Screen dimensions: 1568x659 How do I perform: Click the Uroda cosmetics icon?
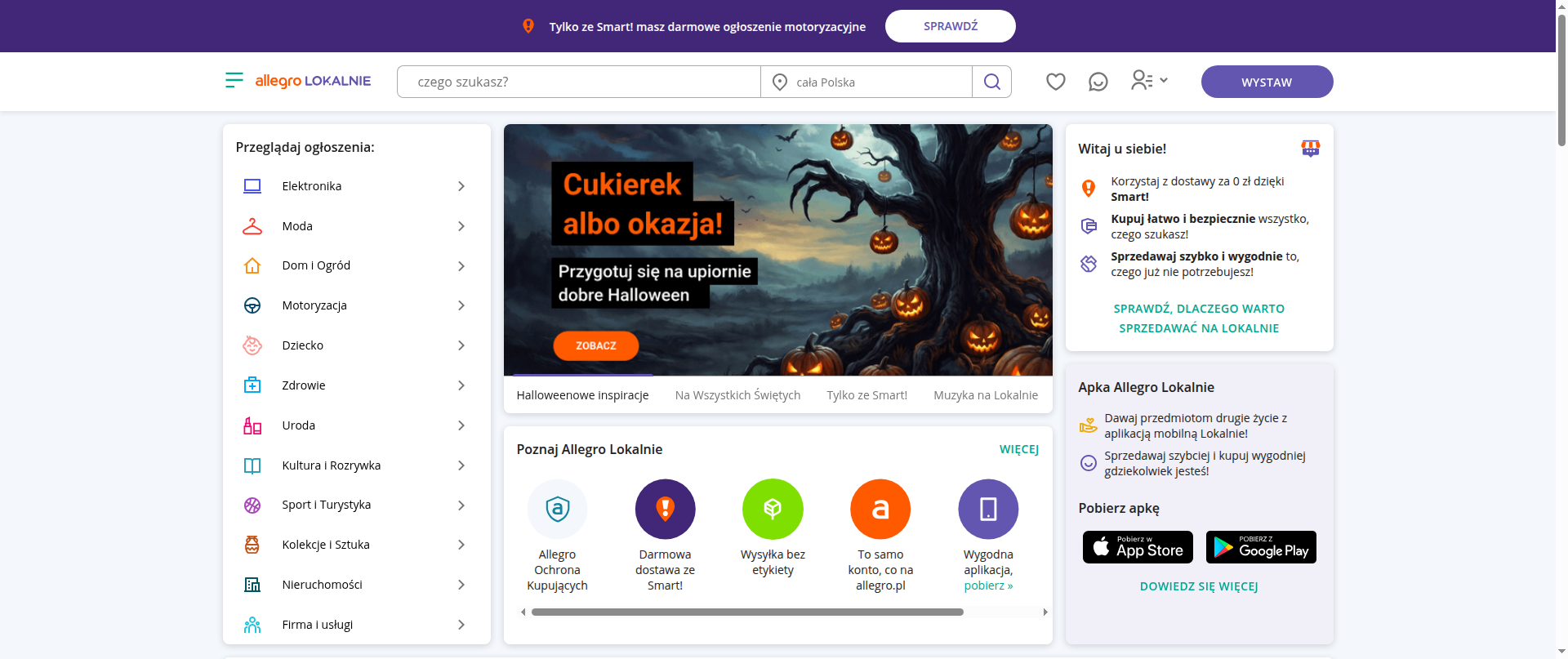[252, 425]
